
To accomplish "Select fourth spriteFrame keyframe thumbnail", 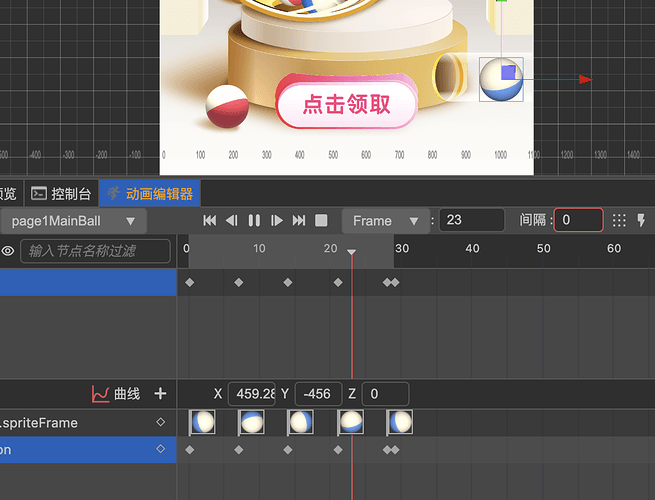I will [350, 422].
